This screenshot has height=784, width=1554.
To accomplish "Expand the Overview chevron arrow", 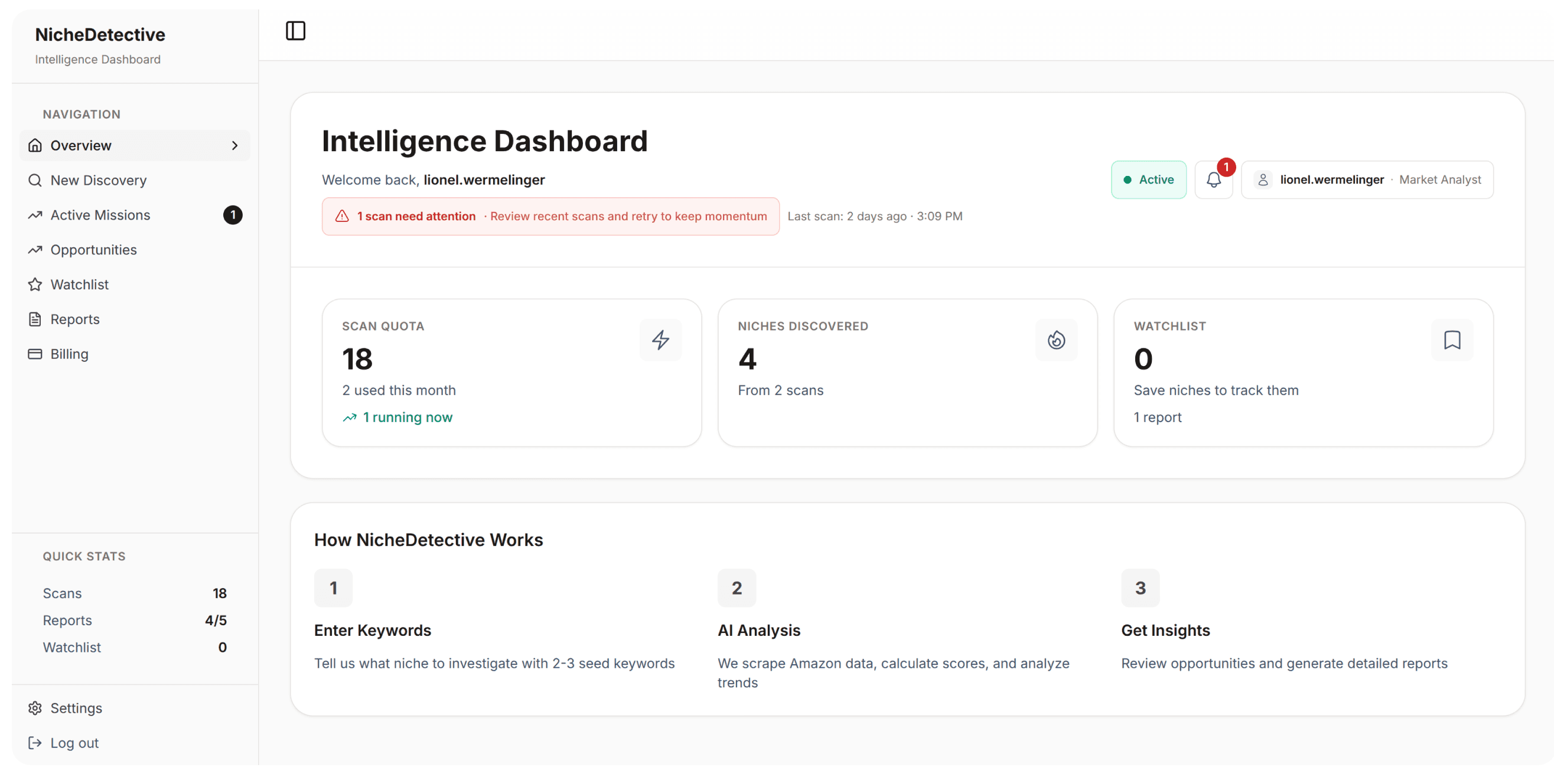I will click(234, 145).
